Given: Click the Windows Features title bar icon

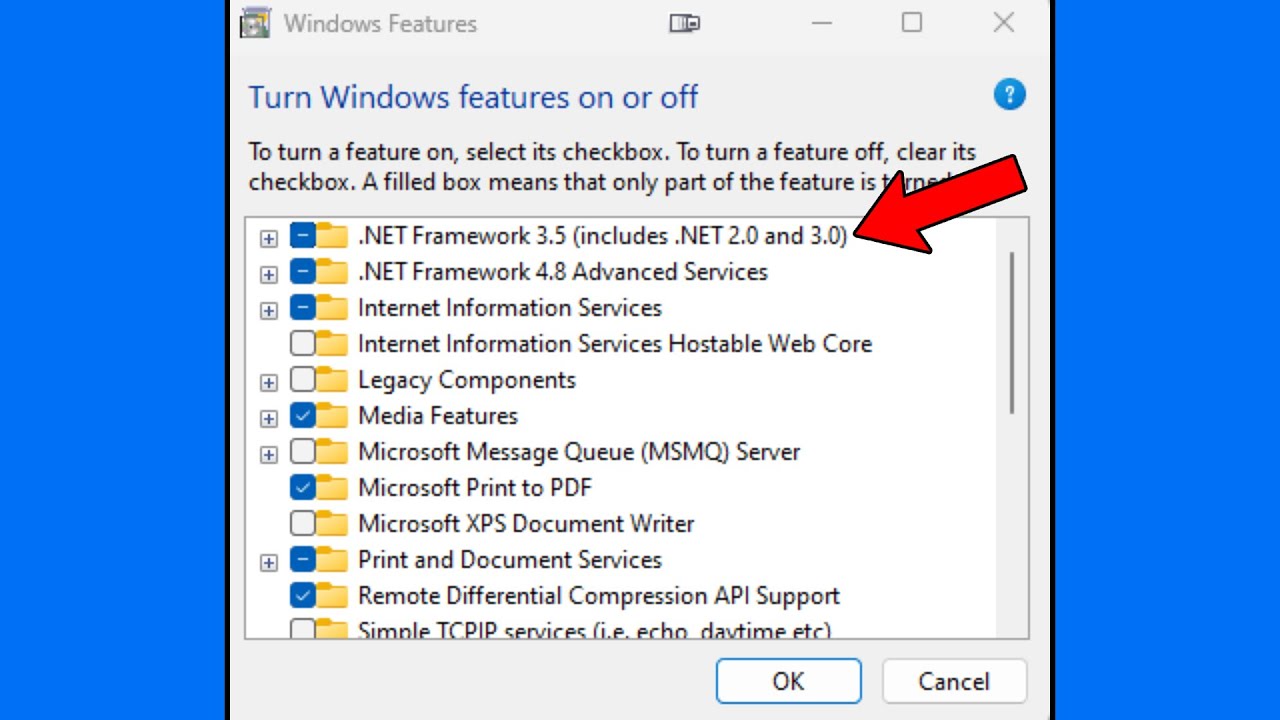Looking at the screenshot, I should (256, 23).
